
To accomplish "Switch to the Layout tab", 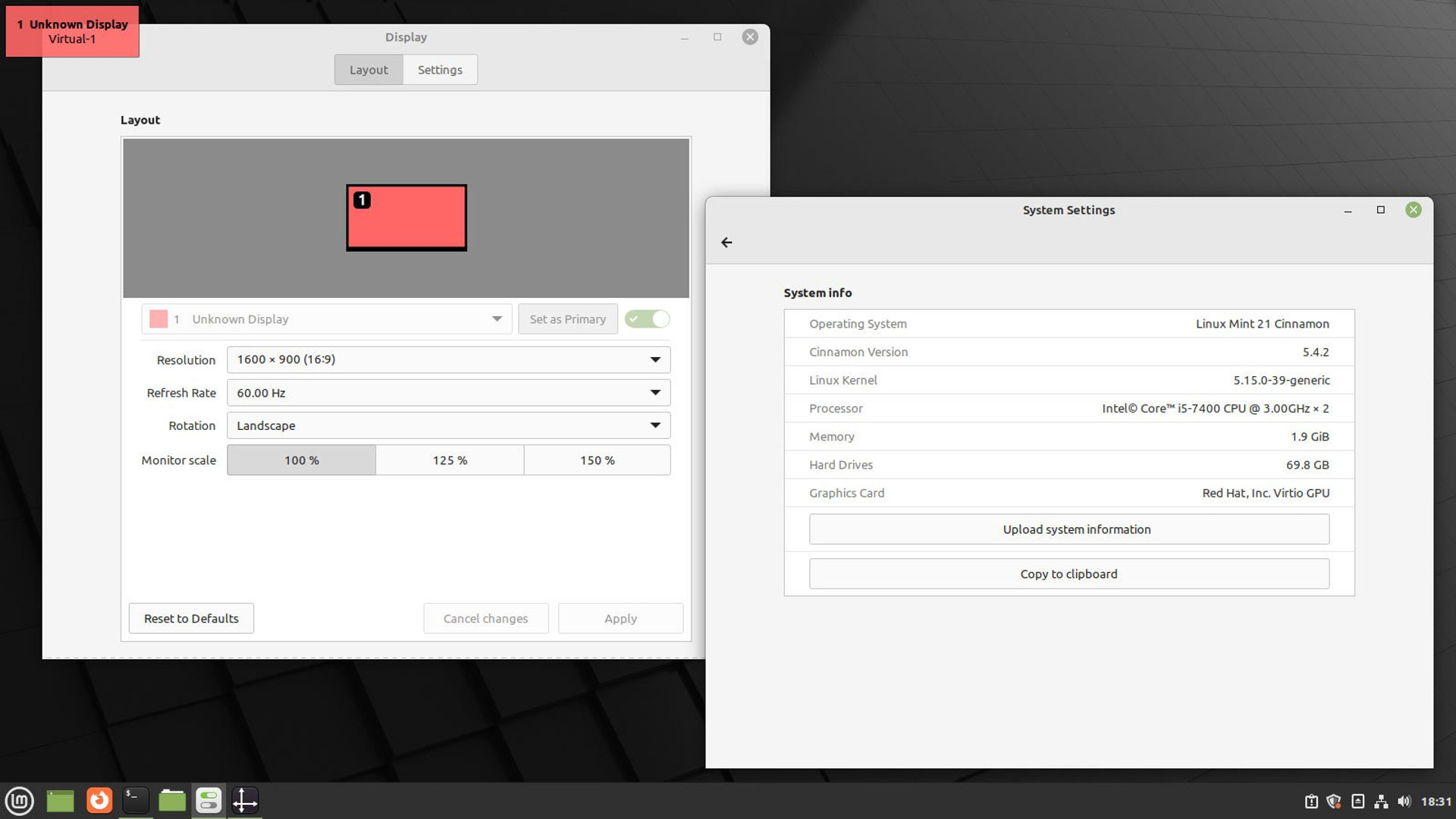I will pyautogui.click(x=369, y=70).
